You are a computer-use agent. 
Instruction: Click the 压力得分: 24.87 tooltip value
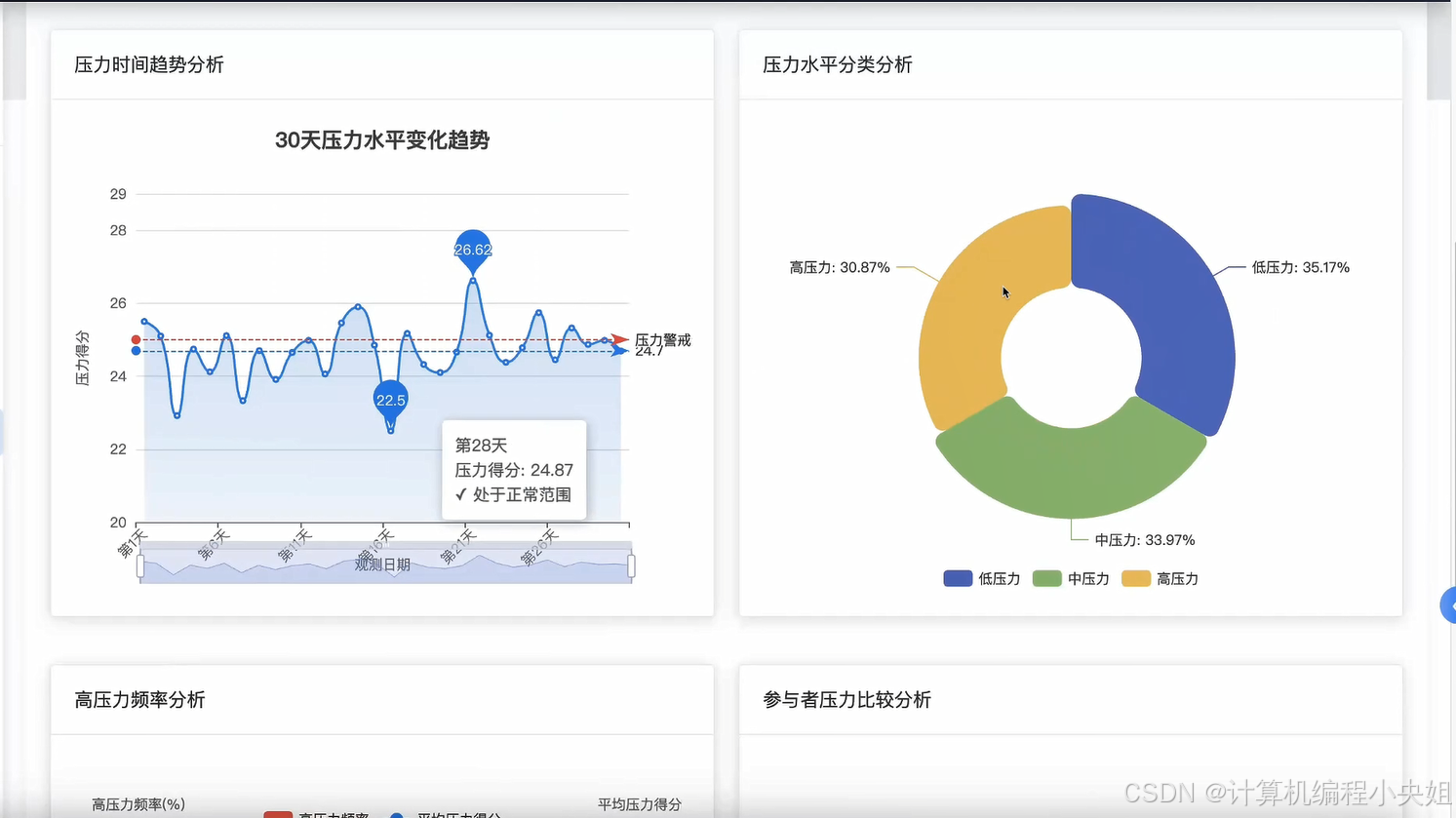click(x=514, y=470)
